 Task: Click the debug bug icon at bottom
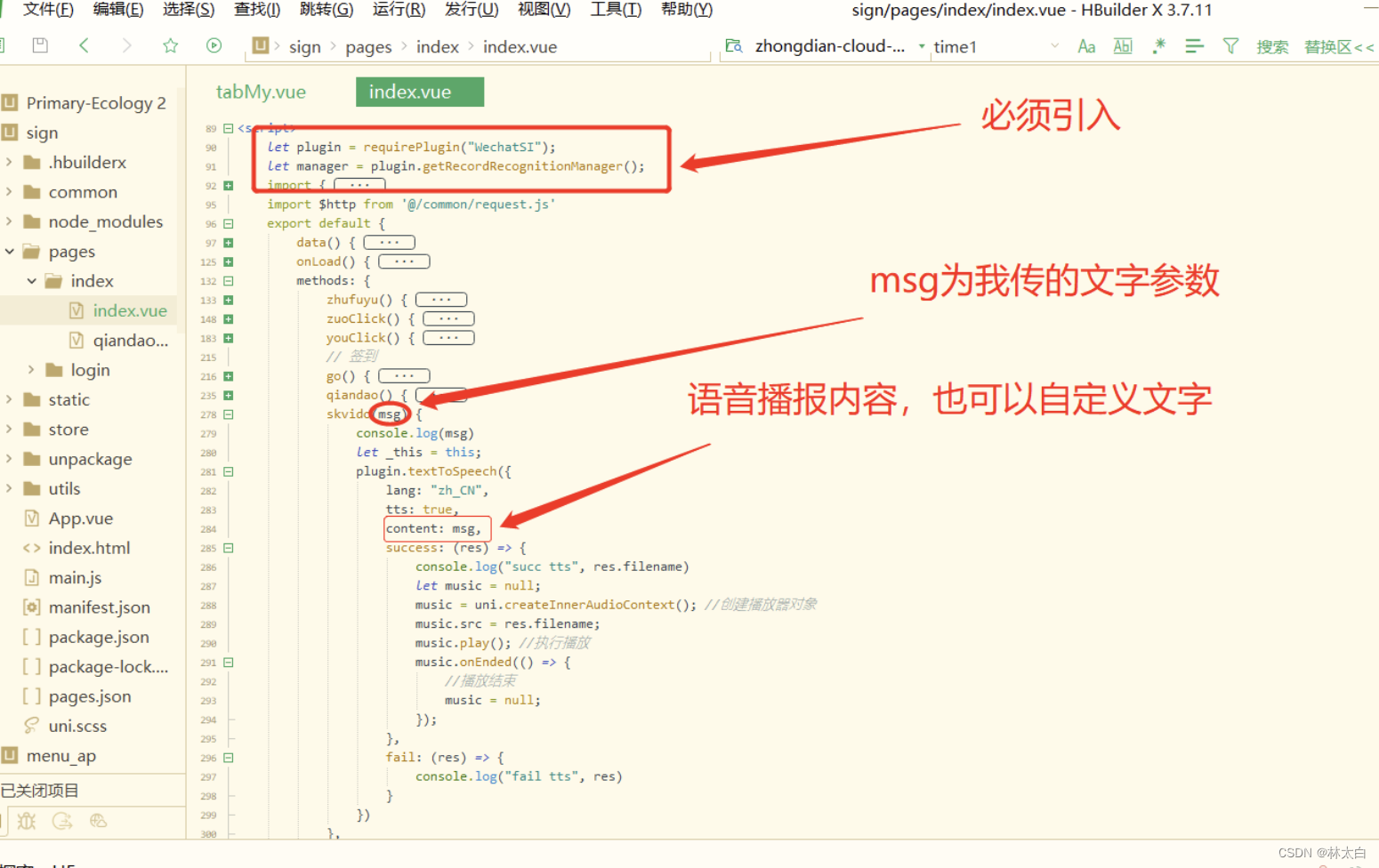pyautogui.click(x=27, y=821)
